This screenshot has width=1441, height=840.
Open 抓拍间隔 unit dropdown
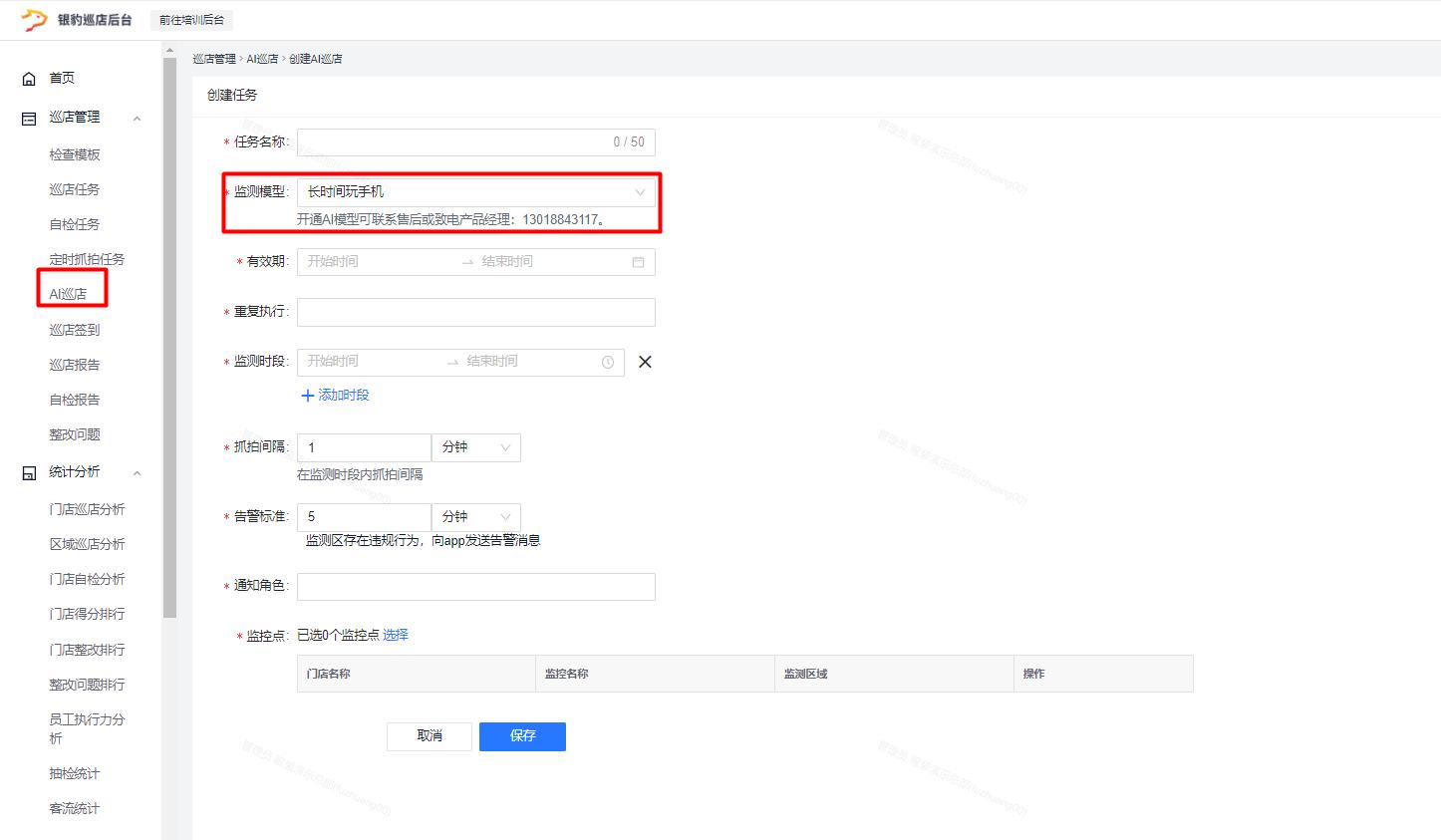point(475,447)
